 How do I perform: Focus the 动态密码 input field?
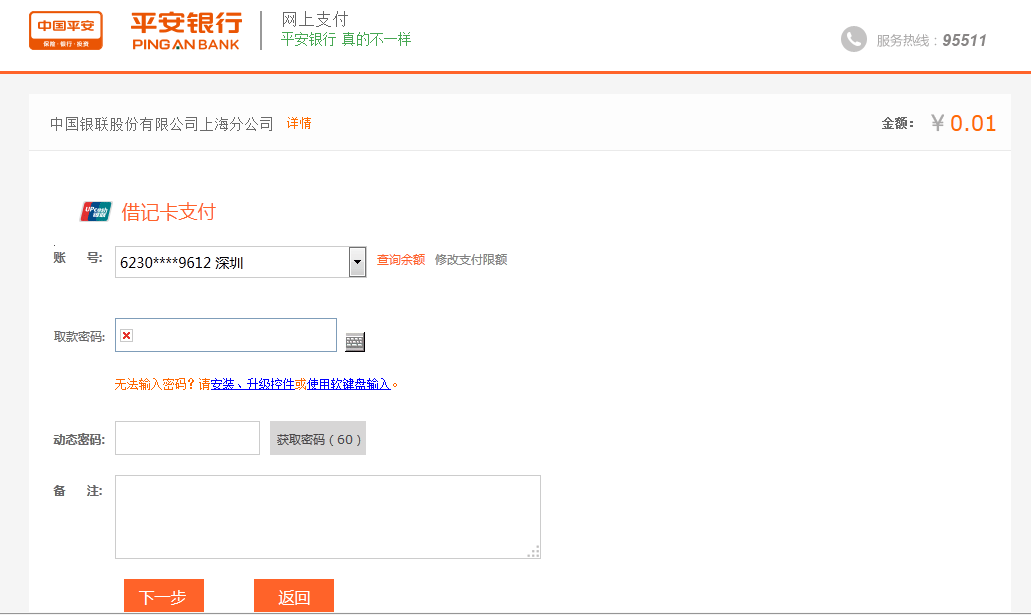point(187,438)
